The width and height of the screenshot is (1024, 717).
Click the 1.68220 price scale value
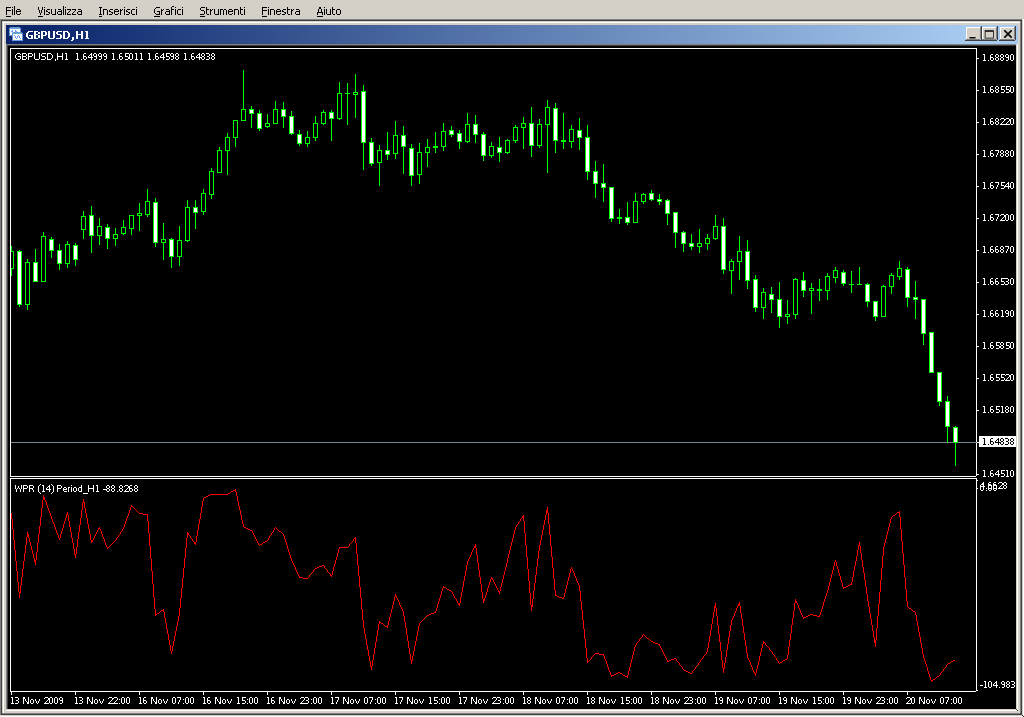[998, 121]
